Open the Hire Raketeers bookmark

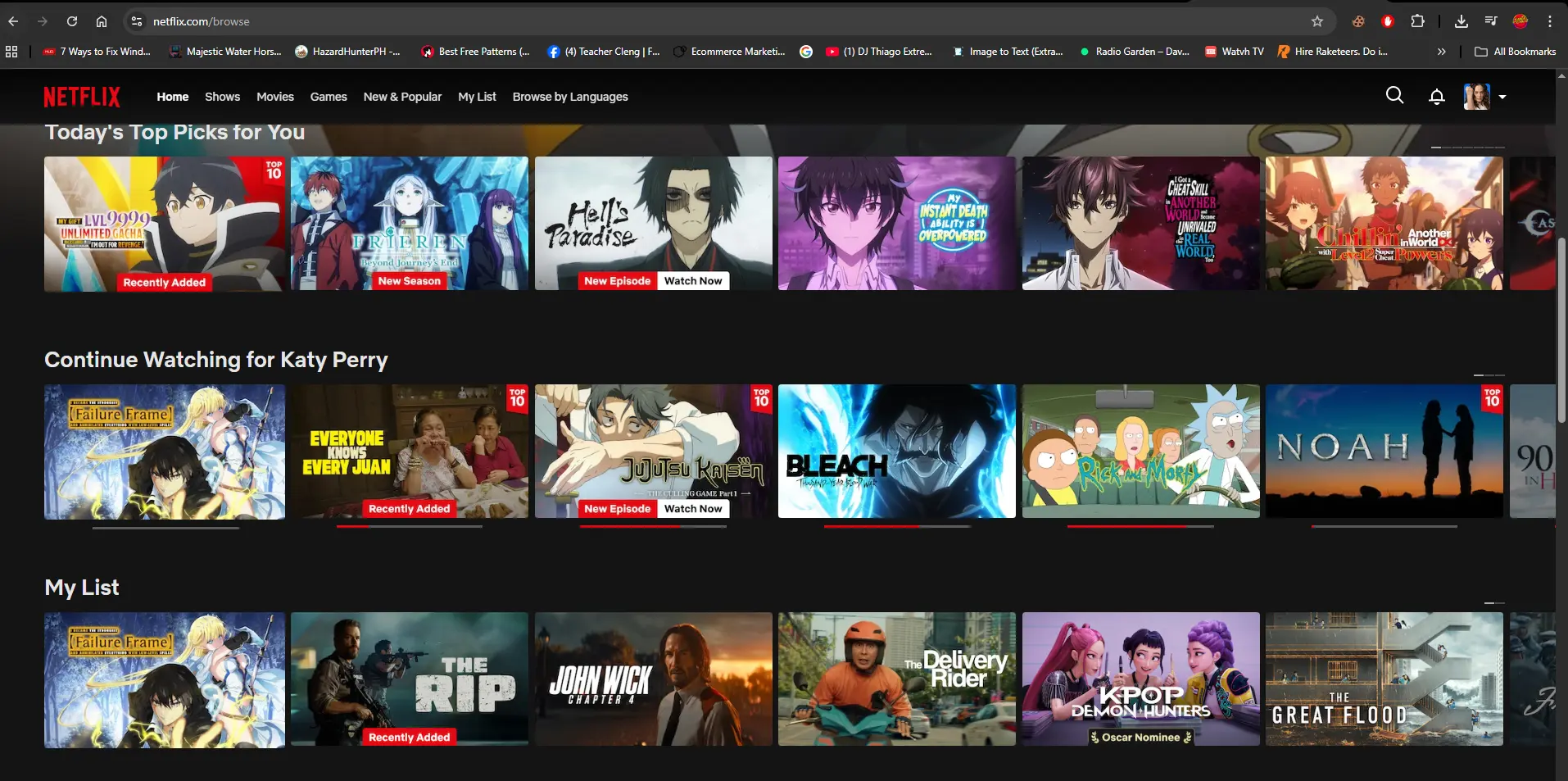(x=1333, y=52)
